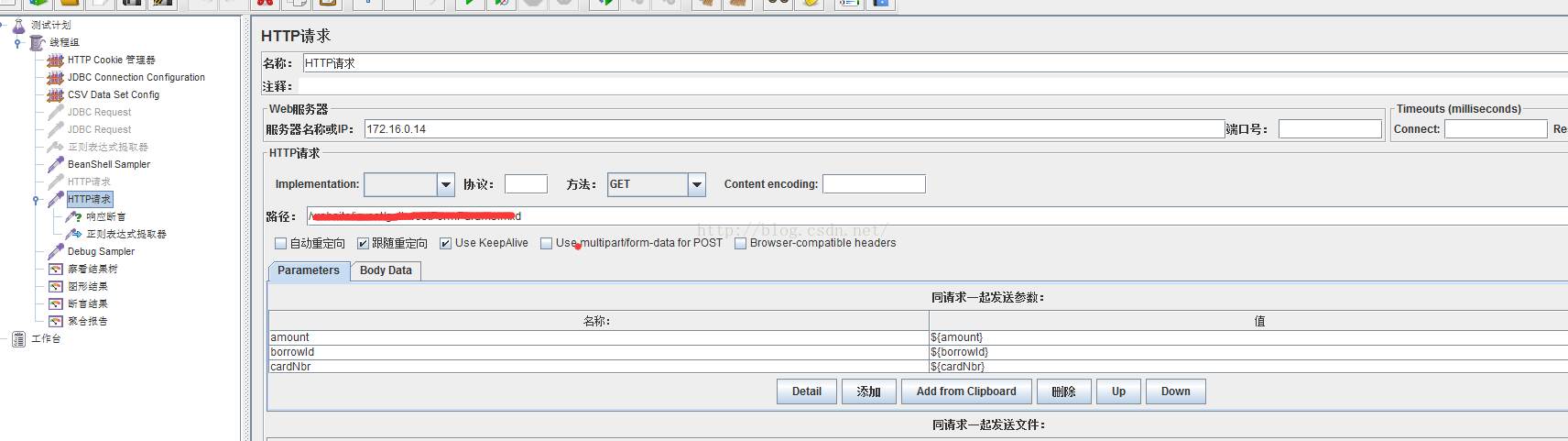Screen dimensions: 1568x441
Task: Click the 端口号 port field
Action: pyautogui.click(x=1330, y=129)
